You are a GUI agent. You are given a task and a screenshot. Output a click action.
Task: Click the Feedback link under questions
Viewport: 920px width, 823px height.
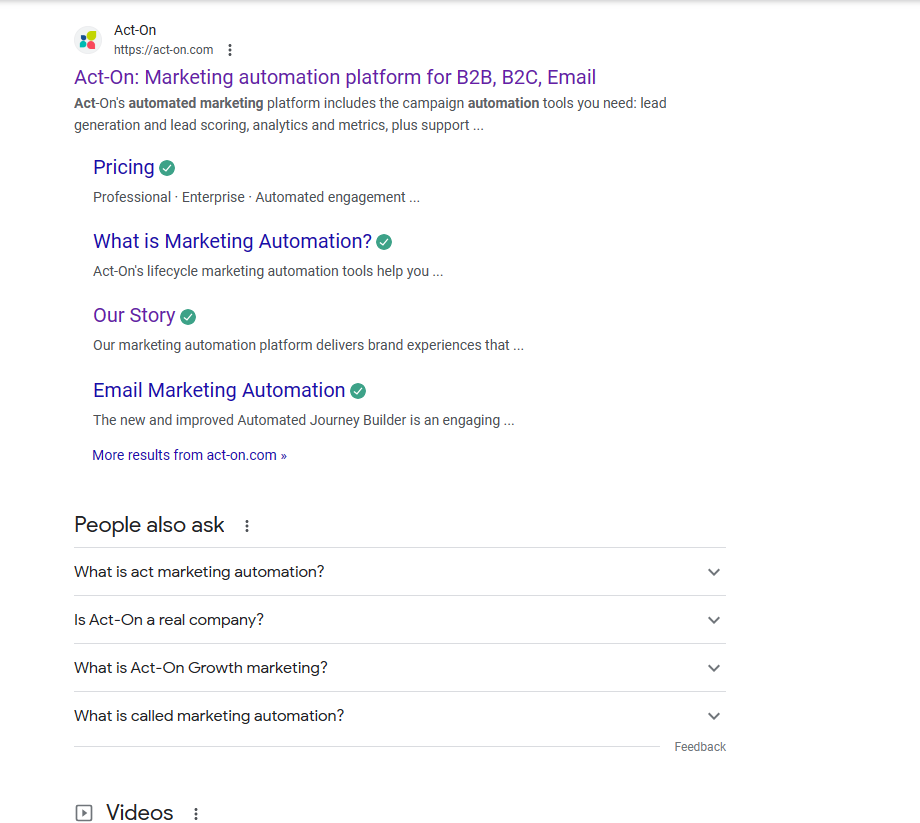point(700,747)
